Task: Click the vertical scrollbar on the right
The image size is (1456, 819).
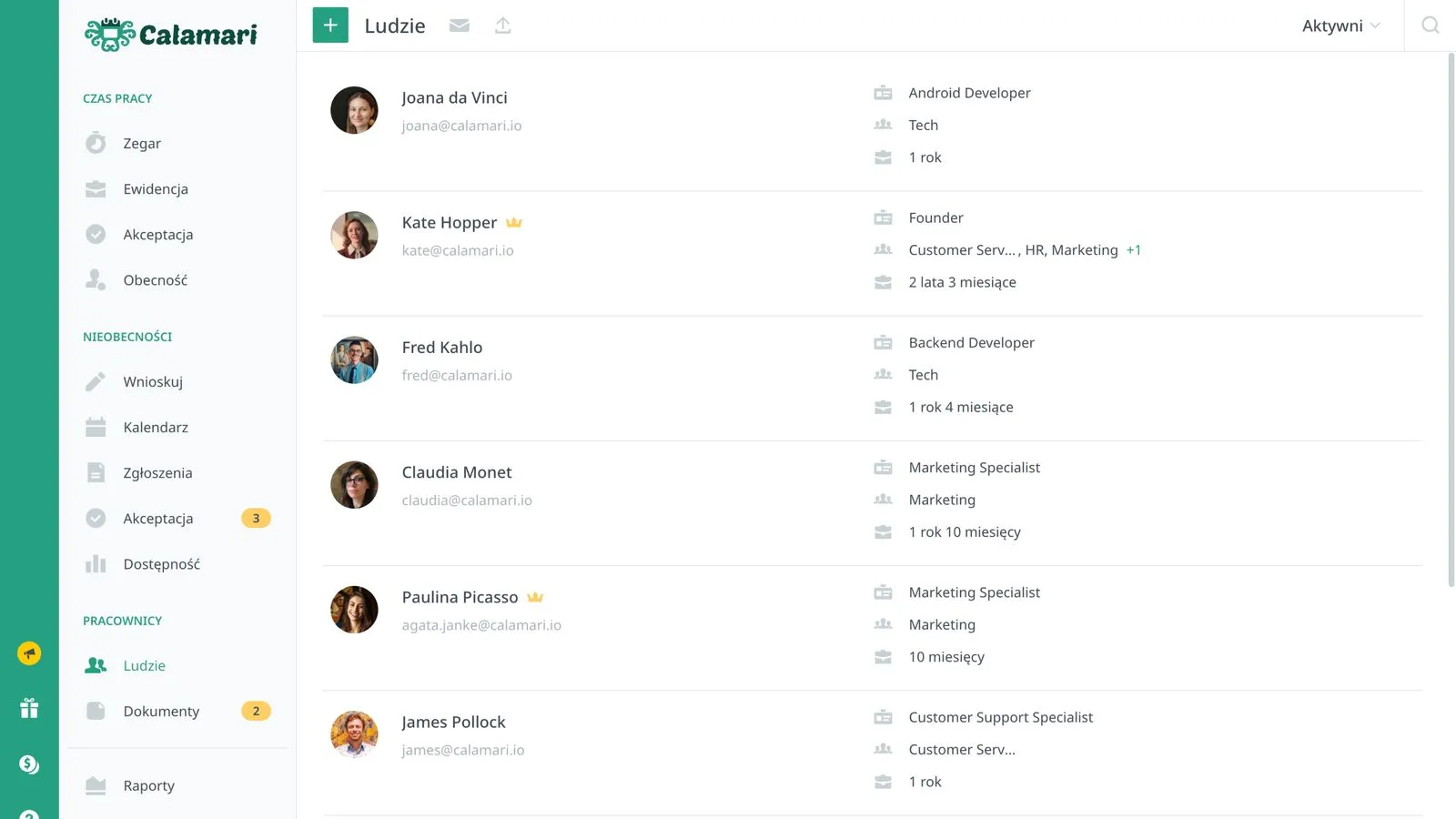Action: click(1451, 318)
